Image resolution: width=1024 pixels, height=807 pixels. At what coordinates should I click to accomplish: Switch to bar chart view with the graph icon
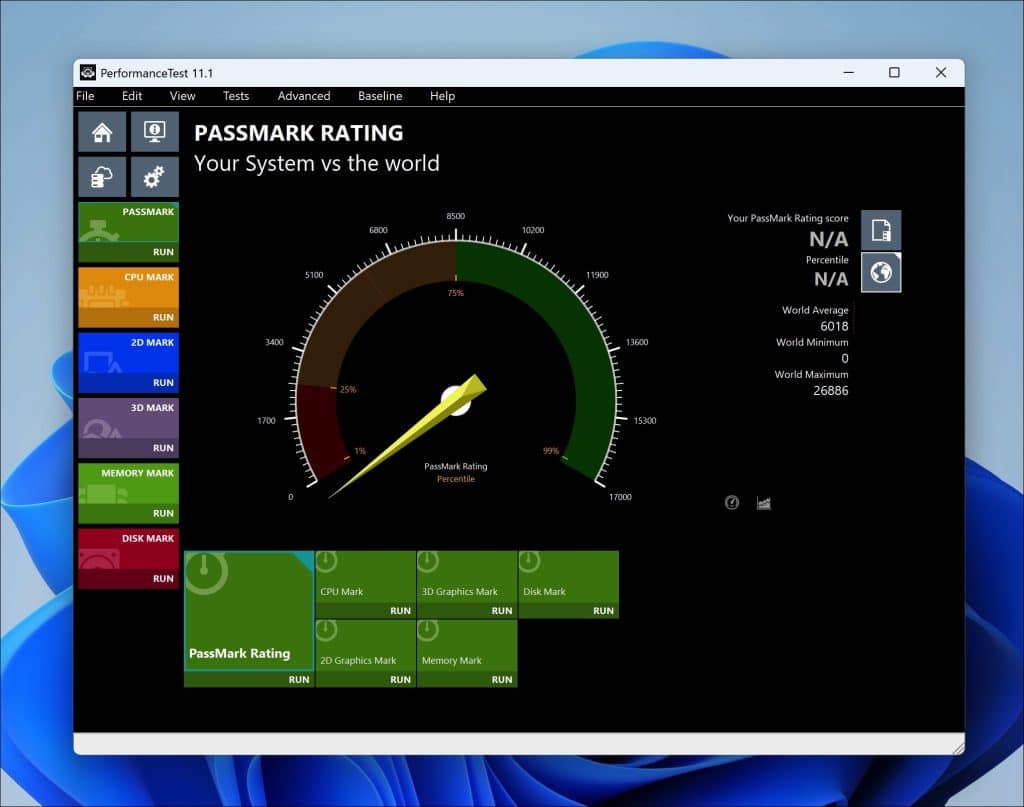coord(763,502)
